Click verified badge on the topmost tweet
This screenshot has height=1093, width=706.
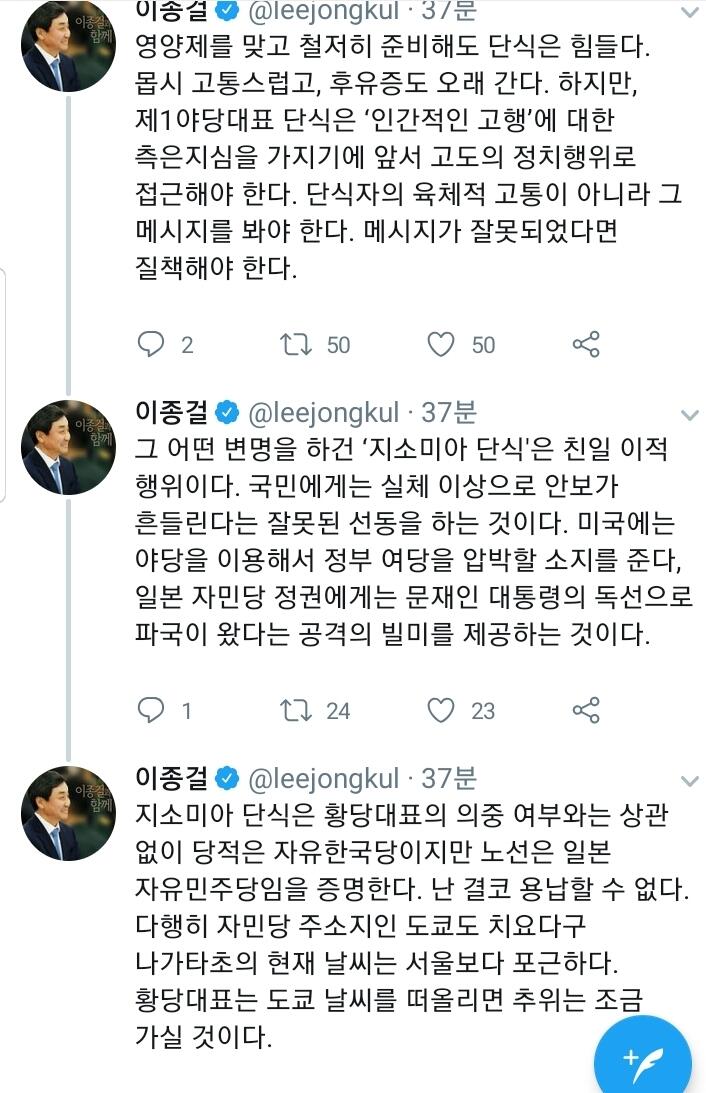click(227, 12)
